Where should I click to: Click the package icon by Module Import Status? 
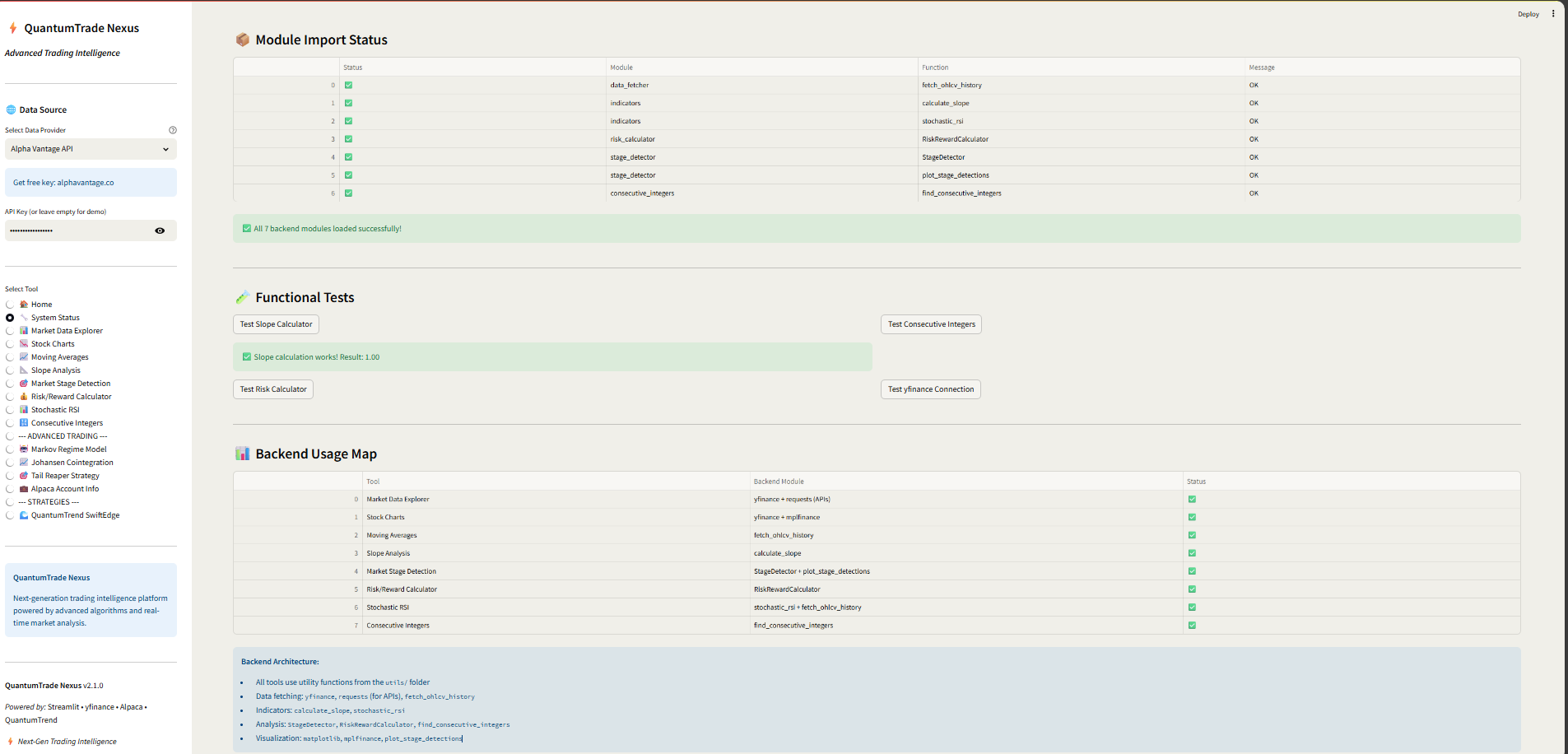[243, 40]
